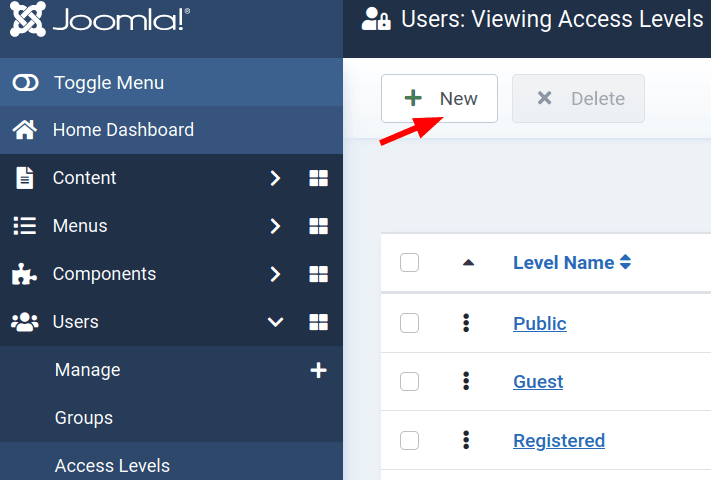Image resolution: width=711 pixels, height=480 pixels.
Task: Click plus icon next to Manage
Action: tap(318, 370)
